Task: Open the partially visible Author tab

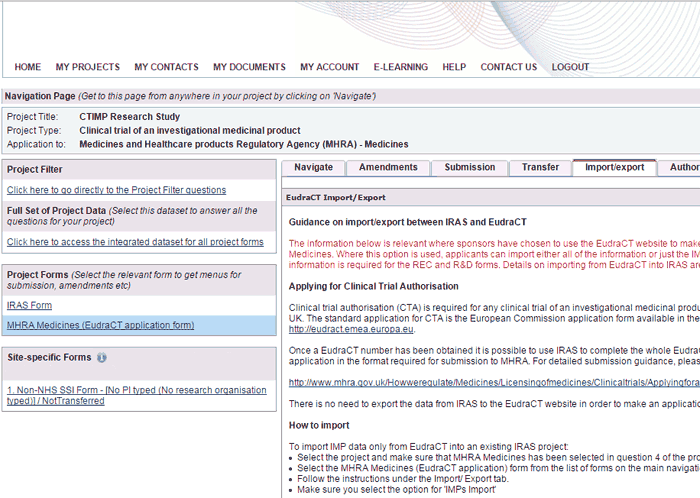Action: point(679,167)
